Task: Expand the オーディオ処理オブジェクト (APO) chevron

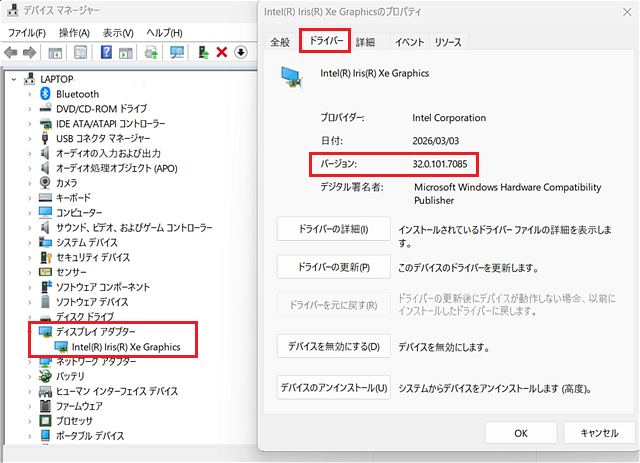Action: pos(30,168)
